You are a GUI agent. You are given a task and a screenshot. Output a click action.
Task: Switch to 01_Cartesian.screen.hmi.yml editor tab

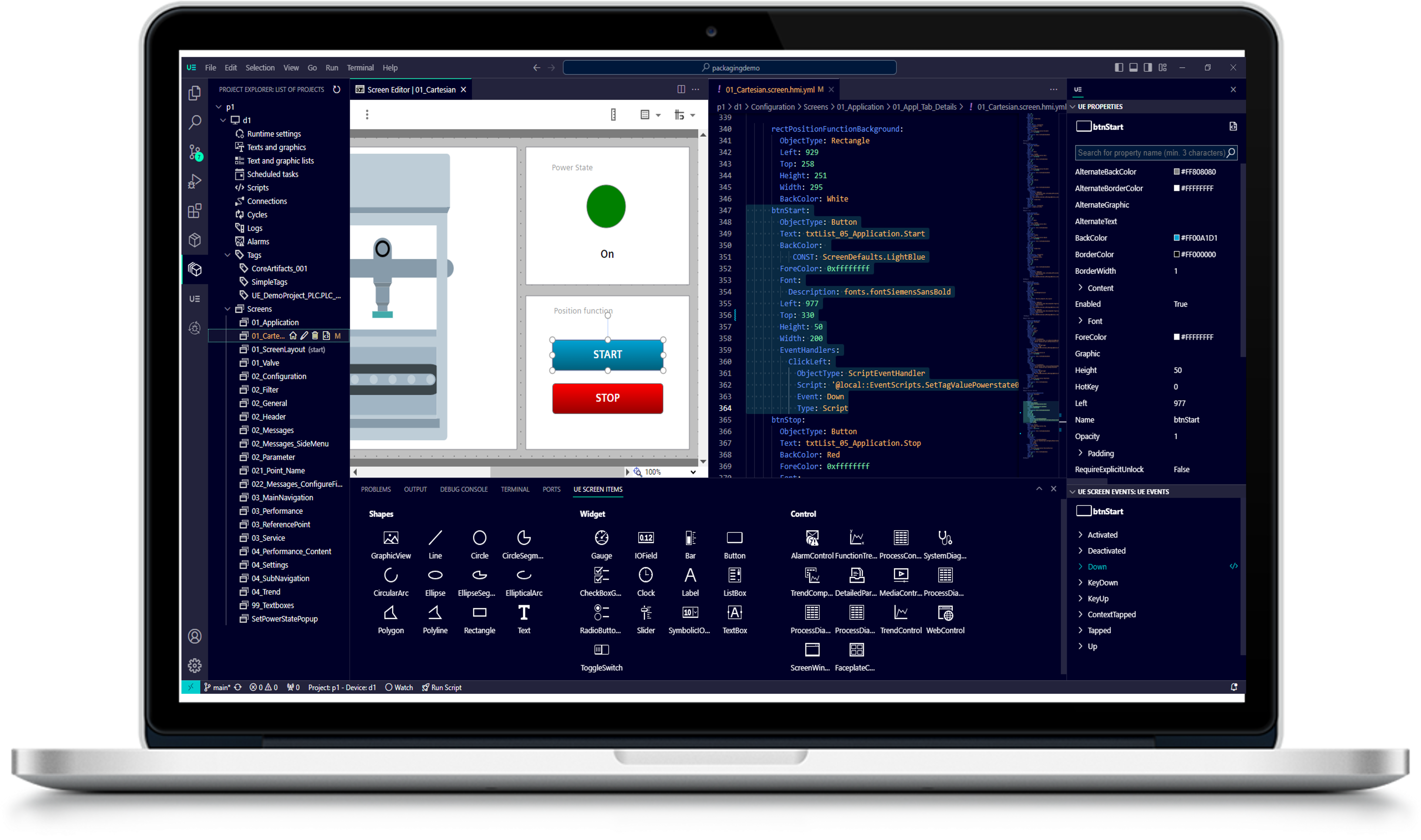(774, 90)
